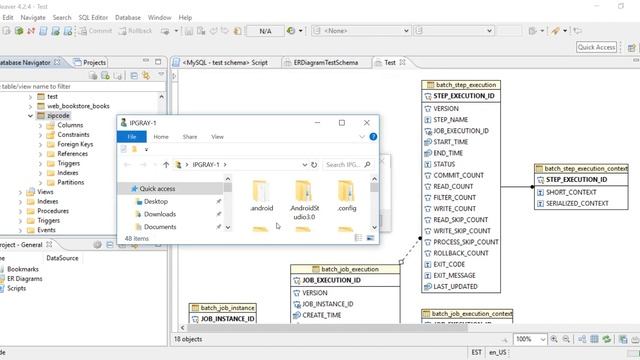Open the File tab in IPGRAY-1 window
The height and width of the screenshot is (360, 640).
point(131,137)
